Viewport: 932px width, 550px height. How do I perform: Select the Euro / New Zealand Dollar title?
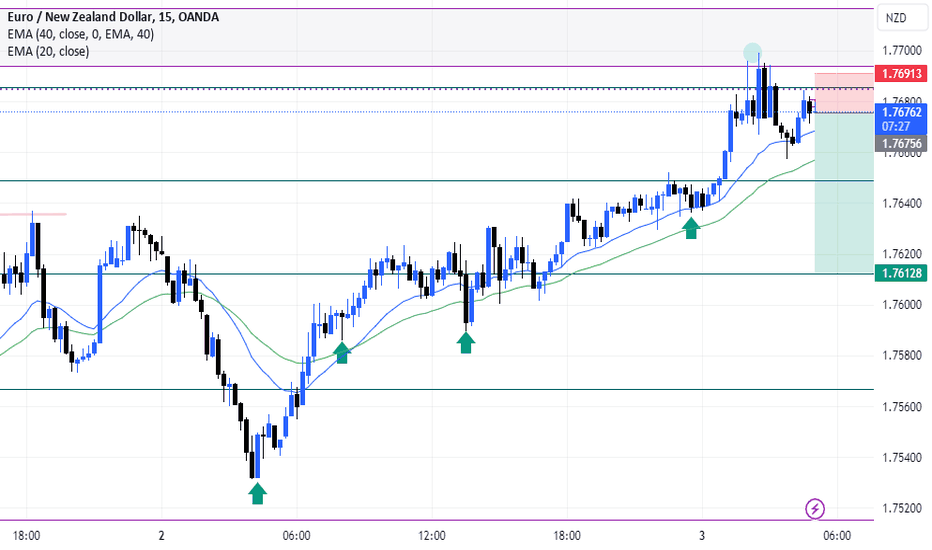[113, 17]
